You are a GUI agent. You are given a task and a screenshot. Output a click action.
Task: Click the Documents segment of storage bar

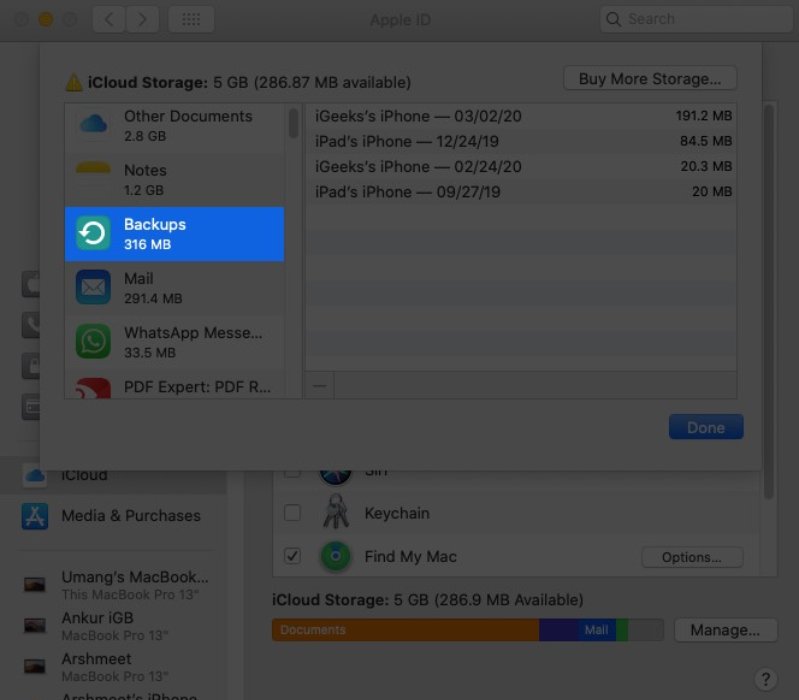point(406,630)
